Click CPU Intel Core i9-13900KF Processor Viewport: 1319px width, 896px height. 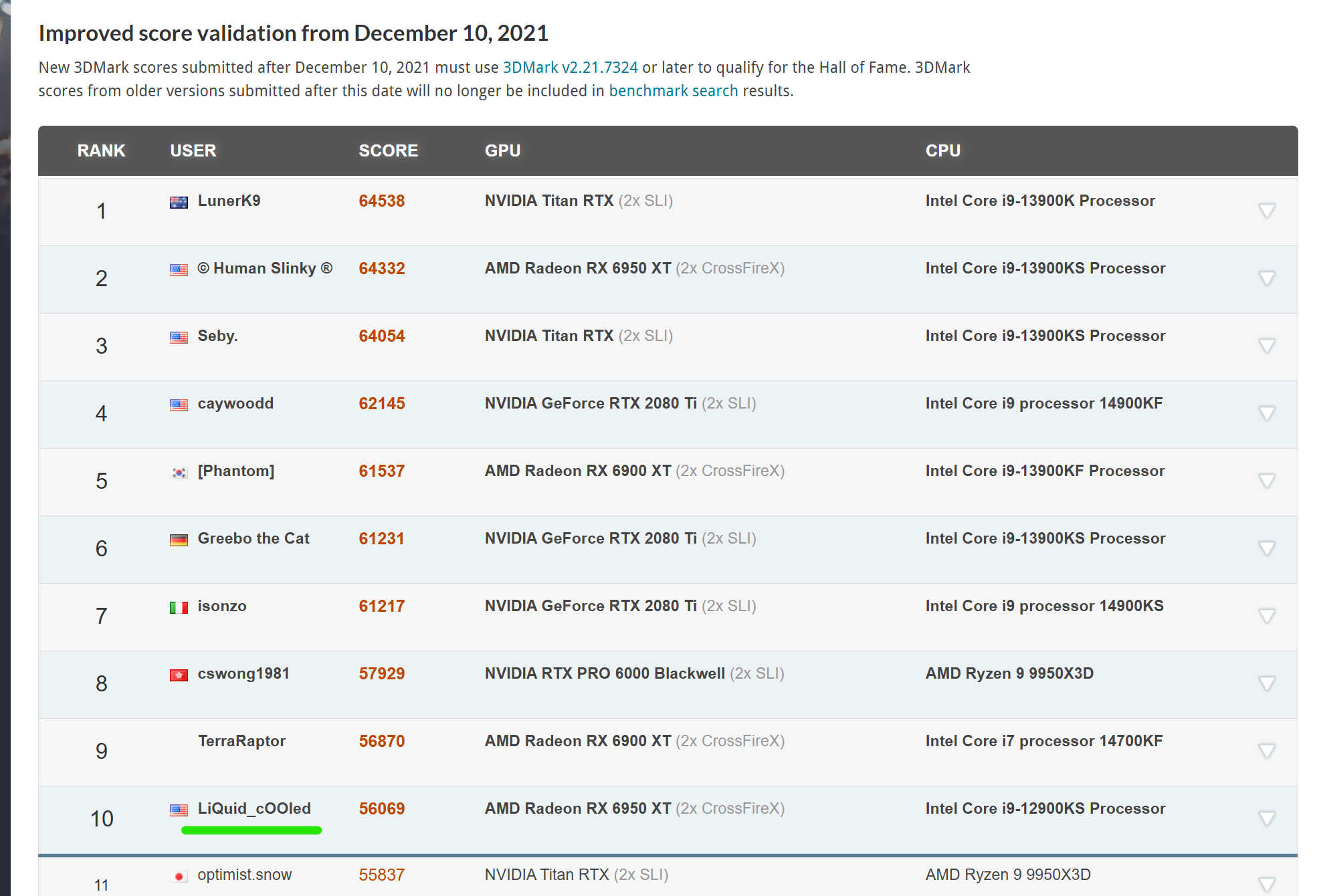(1045, 471)
